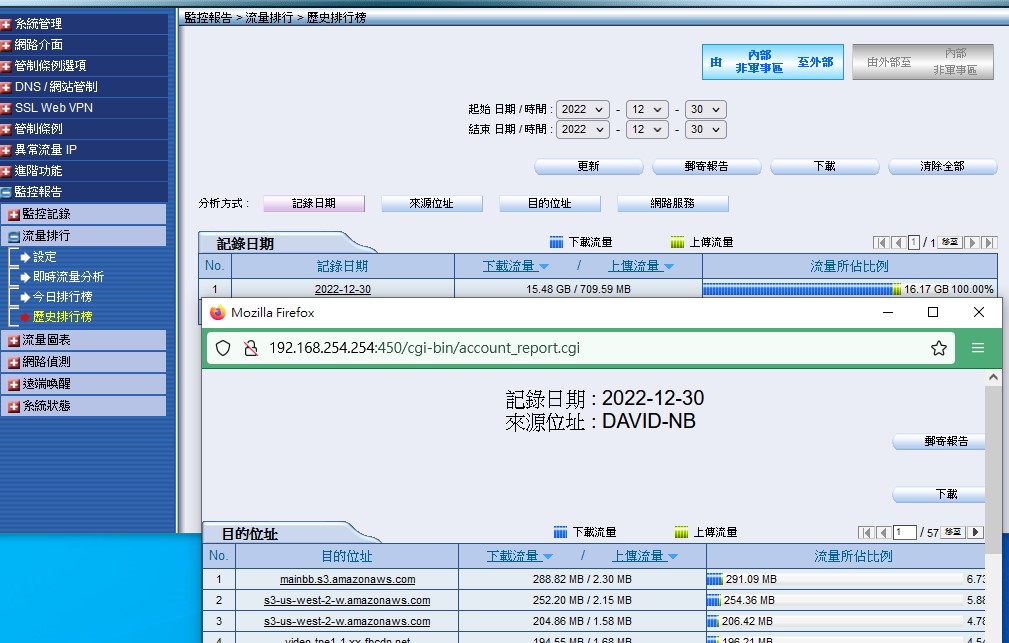Click the 更新 button
This screenshot has height=643, width=1009.
pyautogui.click(x=588, y=166)
